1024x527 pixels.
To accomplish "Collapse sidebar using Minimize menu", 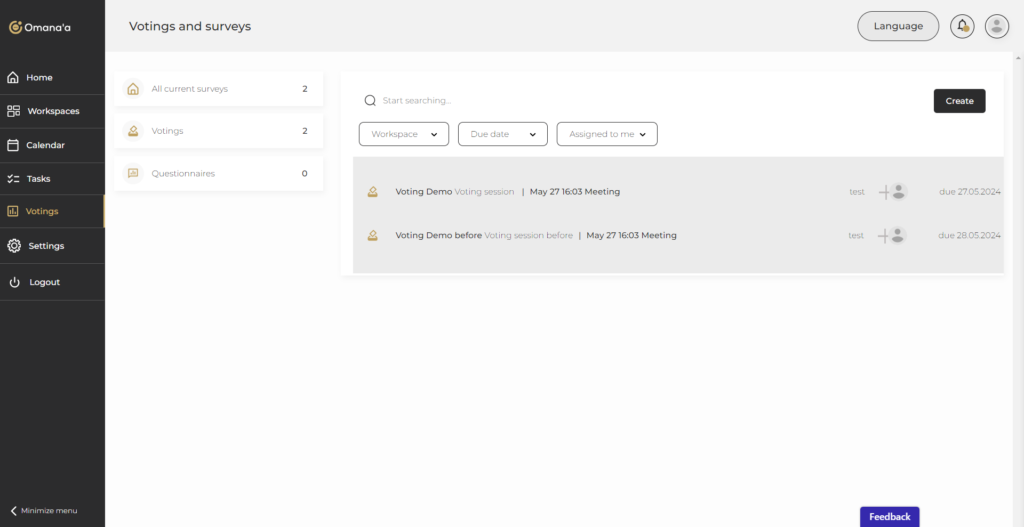I will point(44,510).
